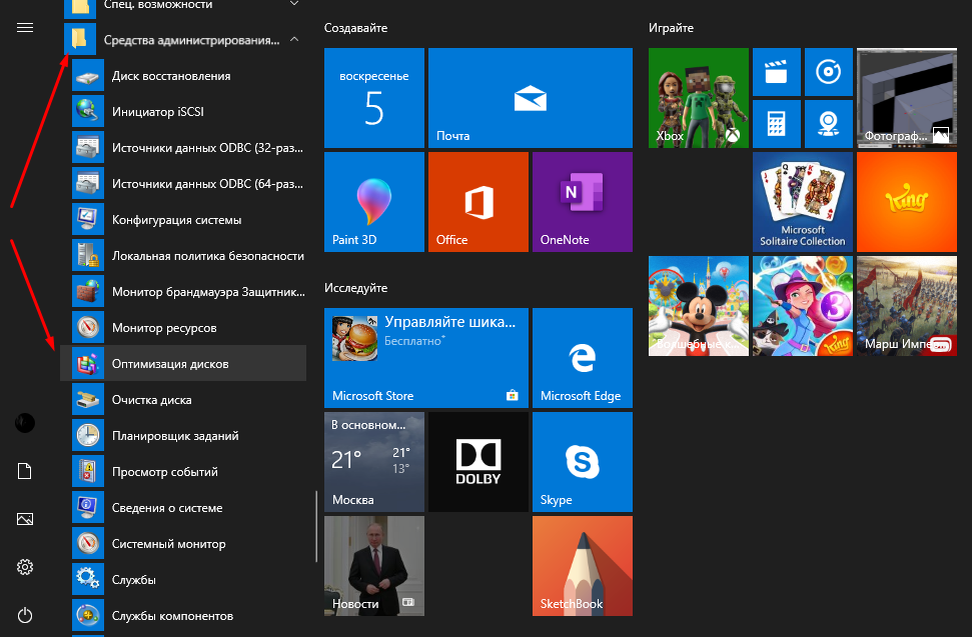Open Монитор брандмауэра Защитник...
The height and width of the screenshot is (637, 972).
183,291
